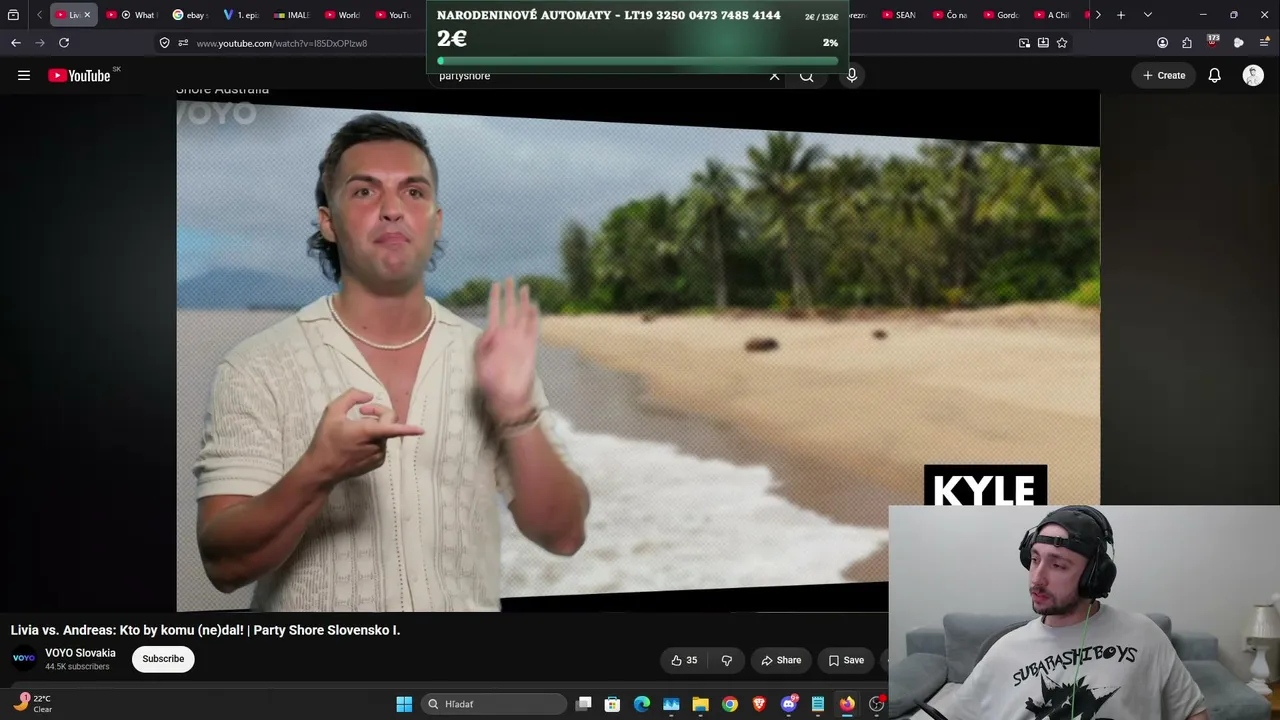Viewport: 1280px width, 720px height.
Task: Switch to the World tab
Action: 342,15
